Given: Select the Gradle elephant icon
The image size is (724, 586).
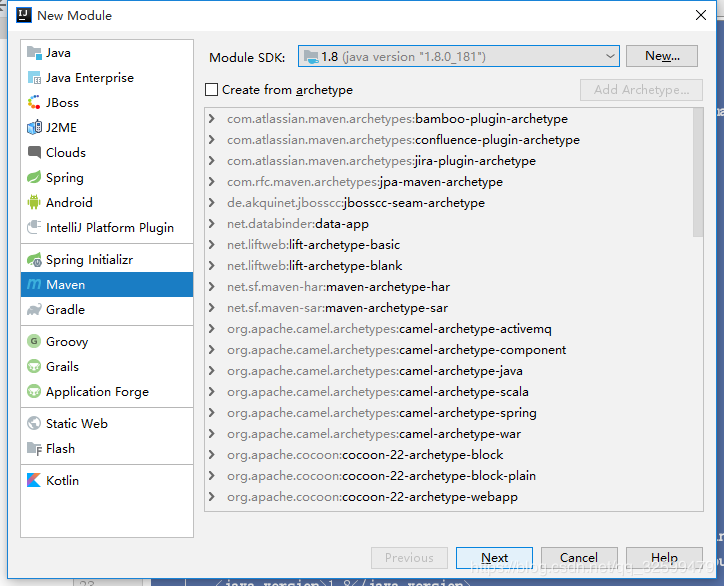Looking at the screenshot, I should (34, 309).
